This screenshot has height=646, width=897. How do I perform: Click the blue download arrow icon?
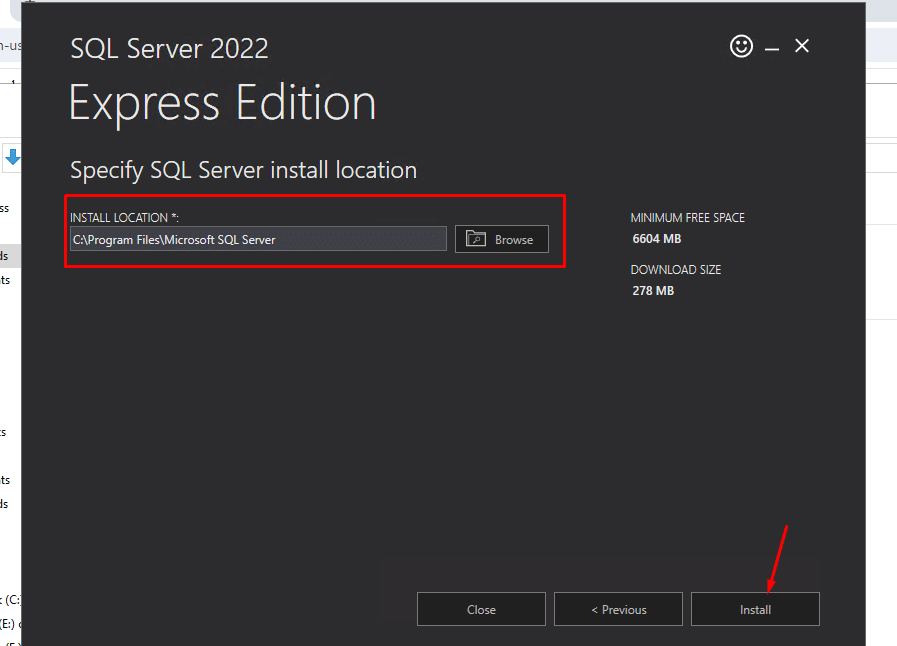click(12, 156)
